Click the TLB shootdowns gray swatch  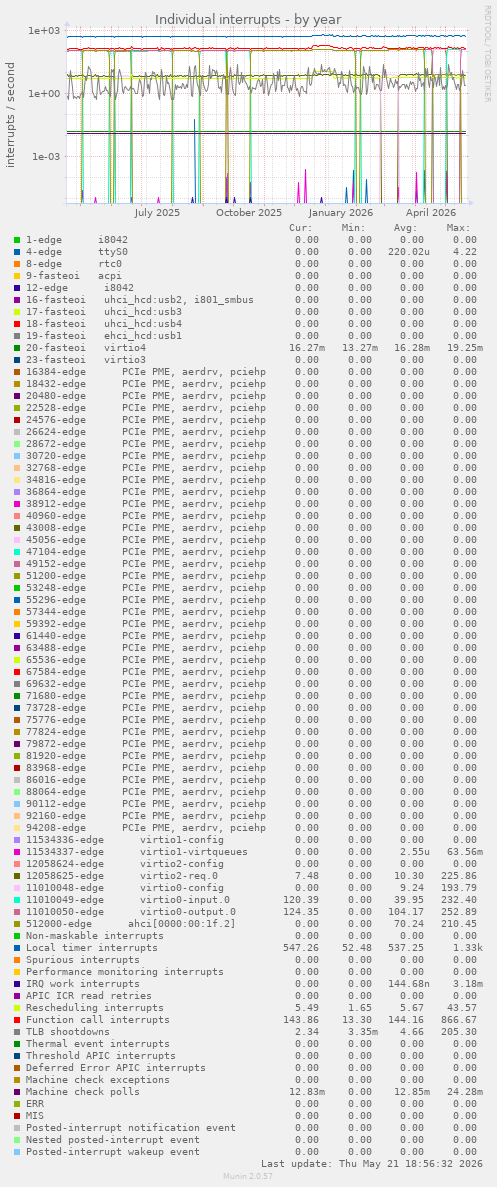[17, 1032]
